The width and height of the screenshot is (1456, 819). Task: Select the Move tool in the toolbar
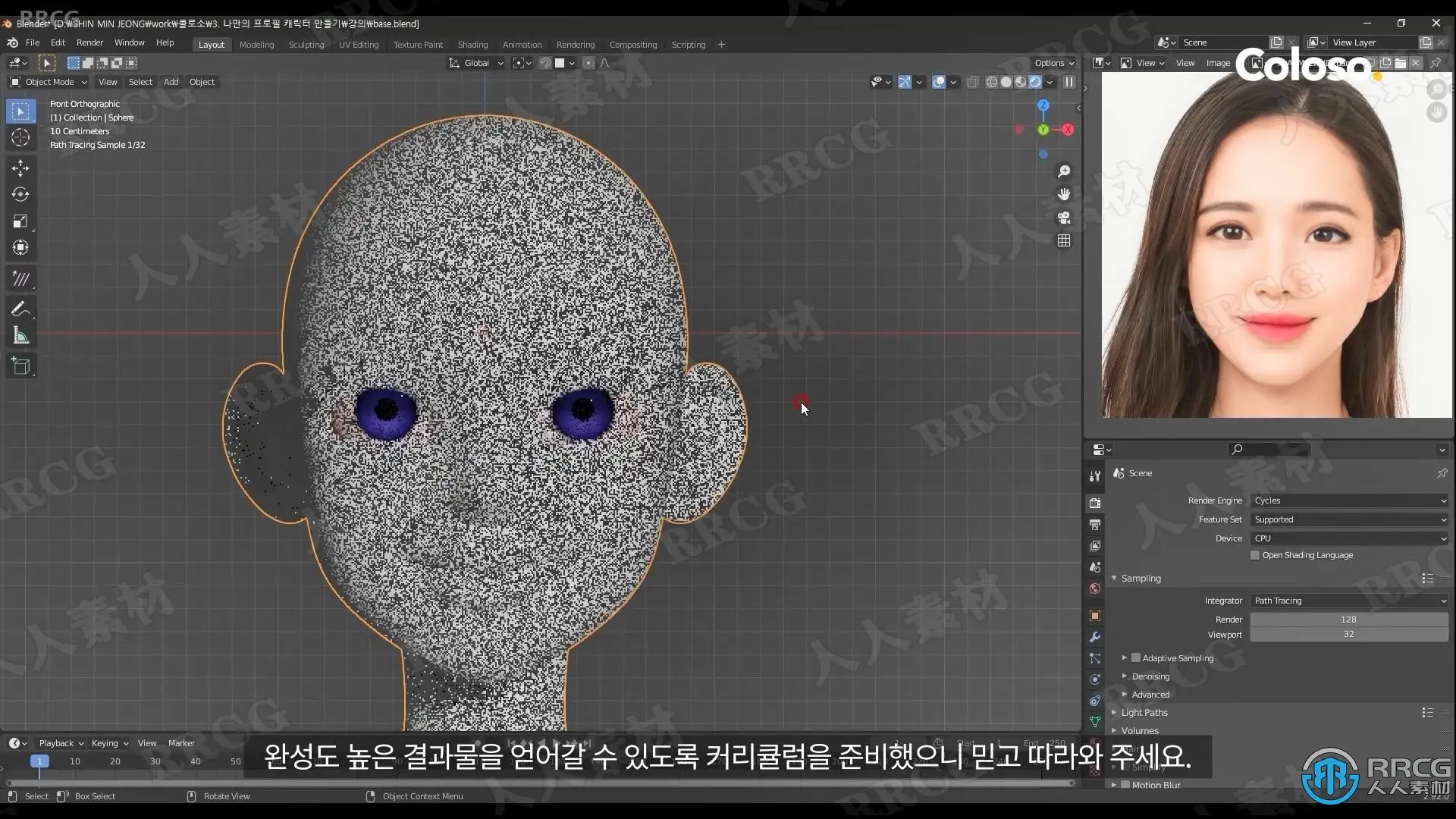[x=20, y=168]
